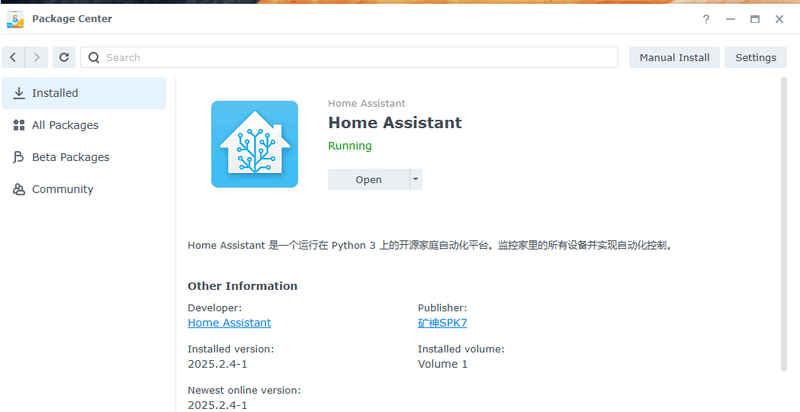Click installed version value 2025.2.4-1
This screenshot has height=412, width=800.
click(x=217, y=364)
